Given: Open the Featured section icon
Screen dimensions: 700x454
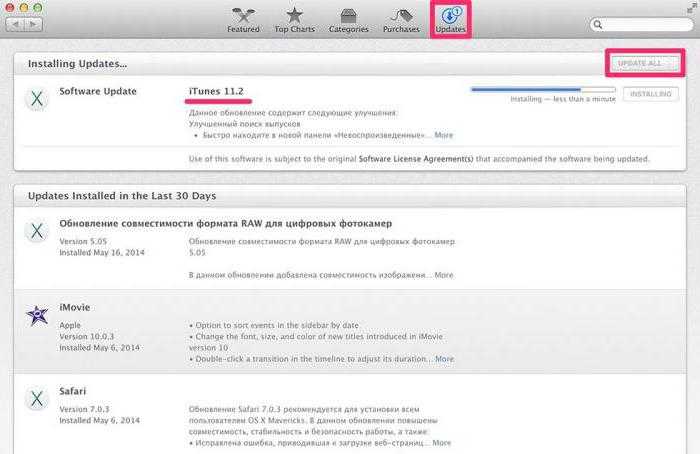Looking at the screenshot, I should (x=243, y=16).
